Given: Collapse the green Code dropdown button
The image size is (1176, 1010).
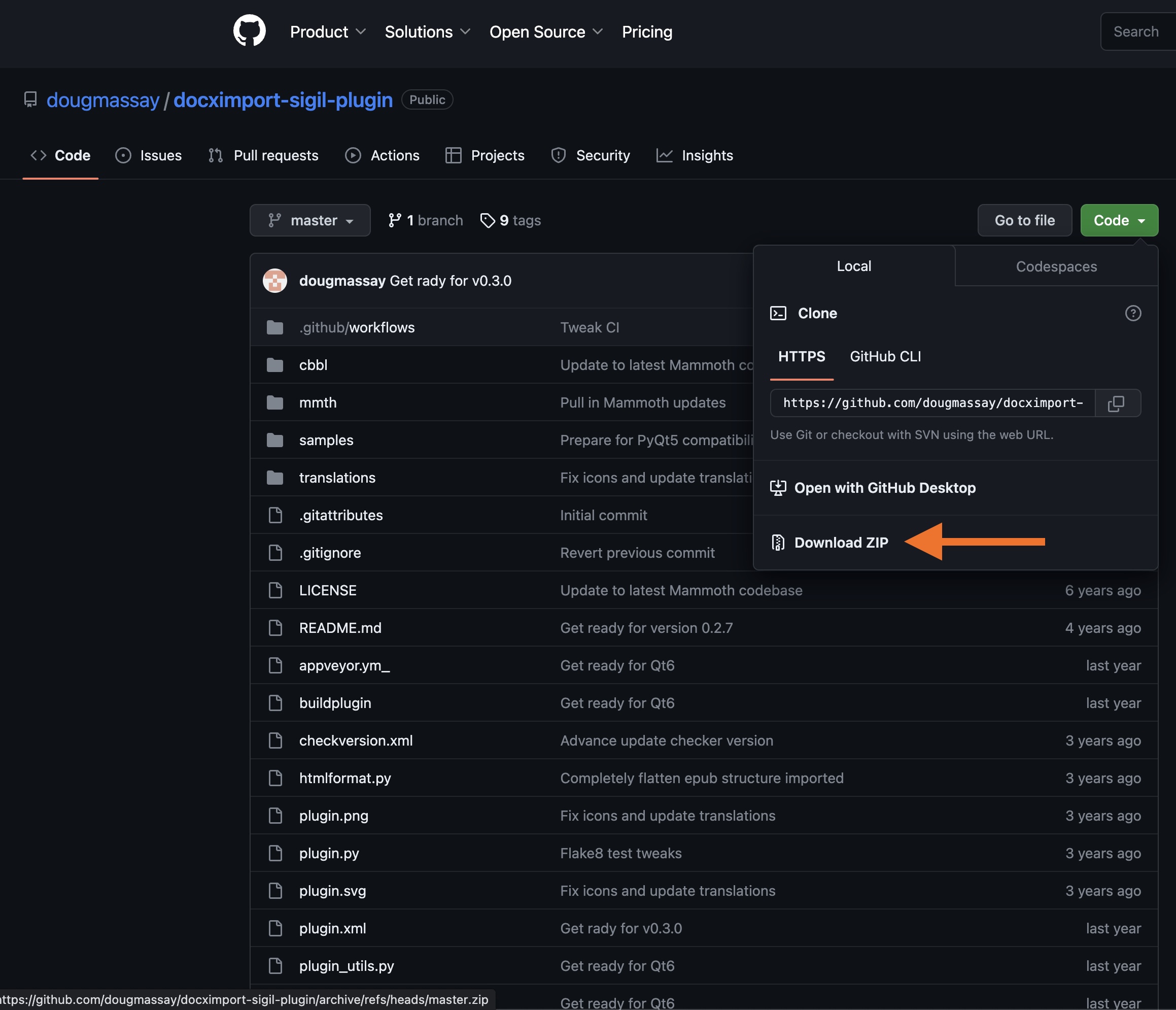Looking at the screenshot, I should point(1118,220).
